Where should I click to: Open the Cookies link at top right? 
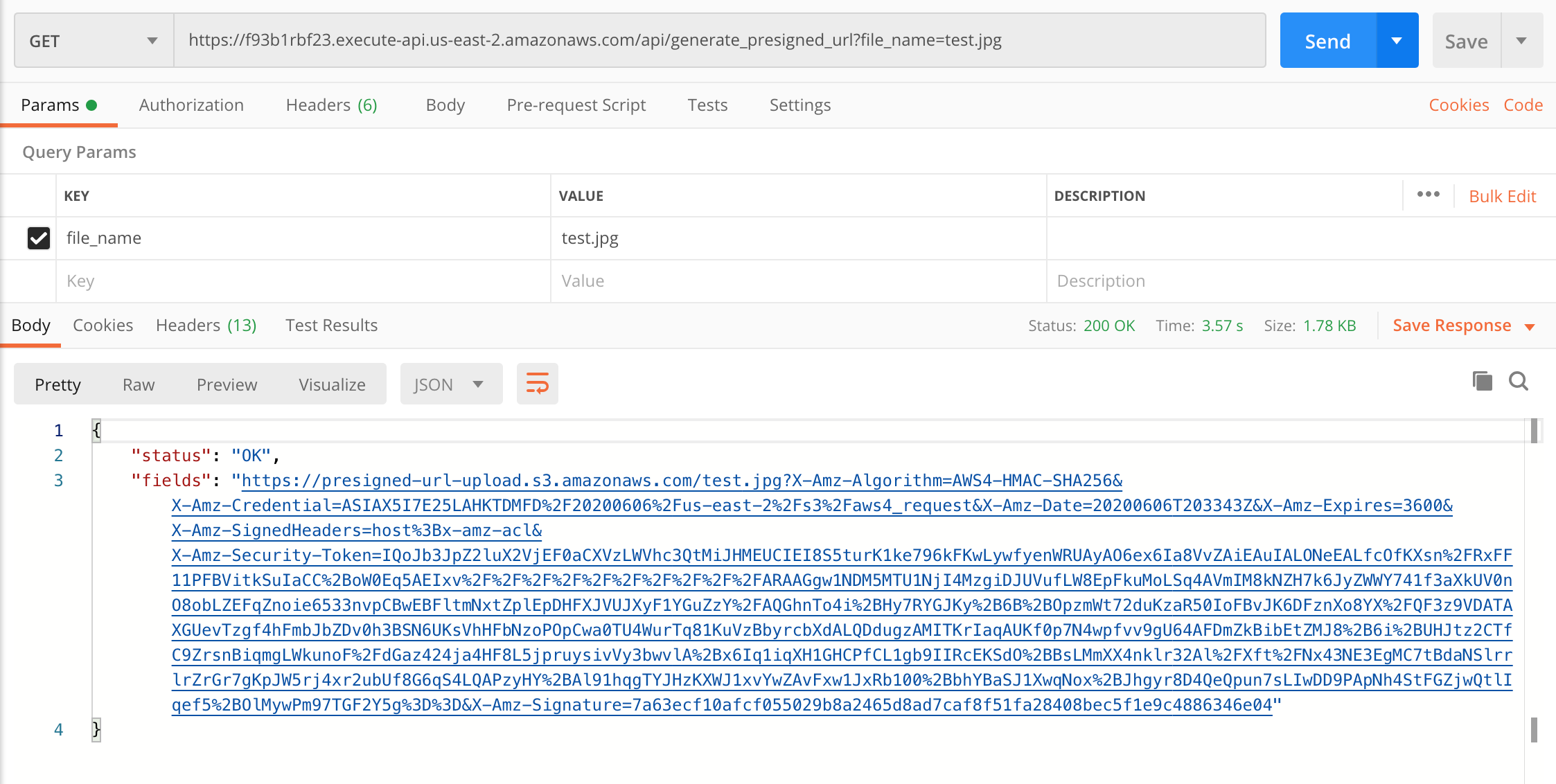[1458, 105]
